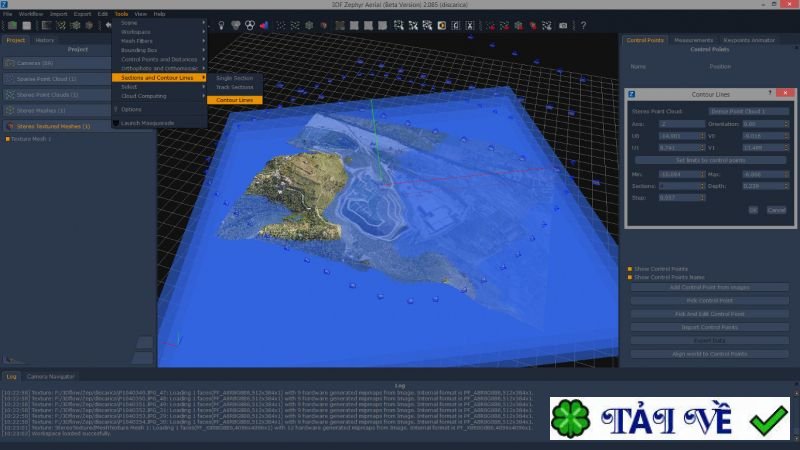Open the View menu

(x=140, y=14)
